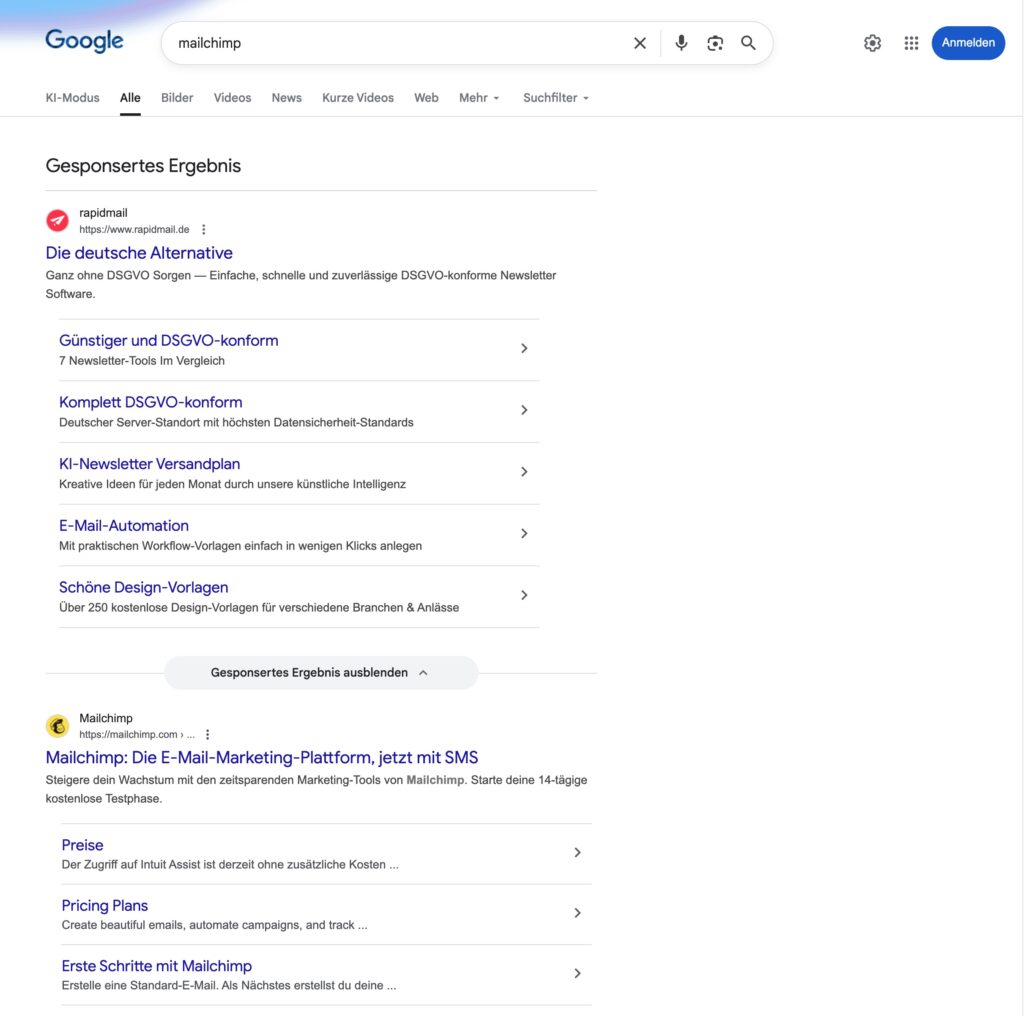Open three-dot menu beside Mailchimp URL
Viewport: 1024px width, 1016px height.
[x=208, y=734]
